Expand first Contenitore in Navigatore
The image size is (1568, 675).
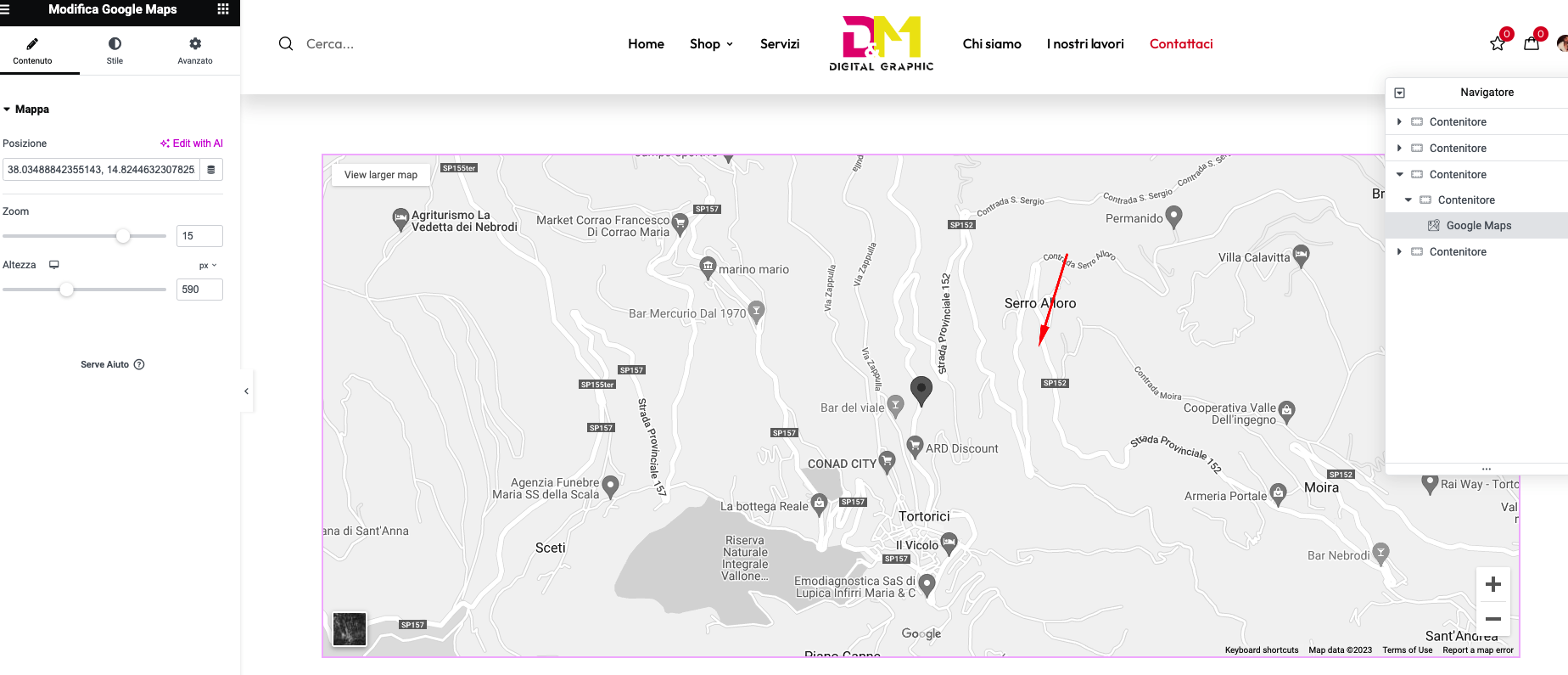[1399, 122]
